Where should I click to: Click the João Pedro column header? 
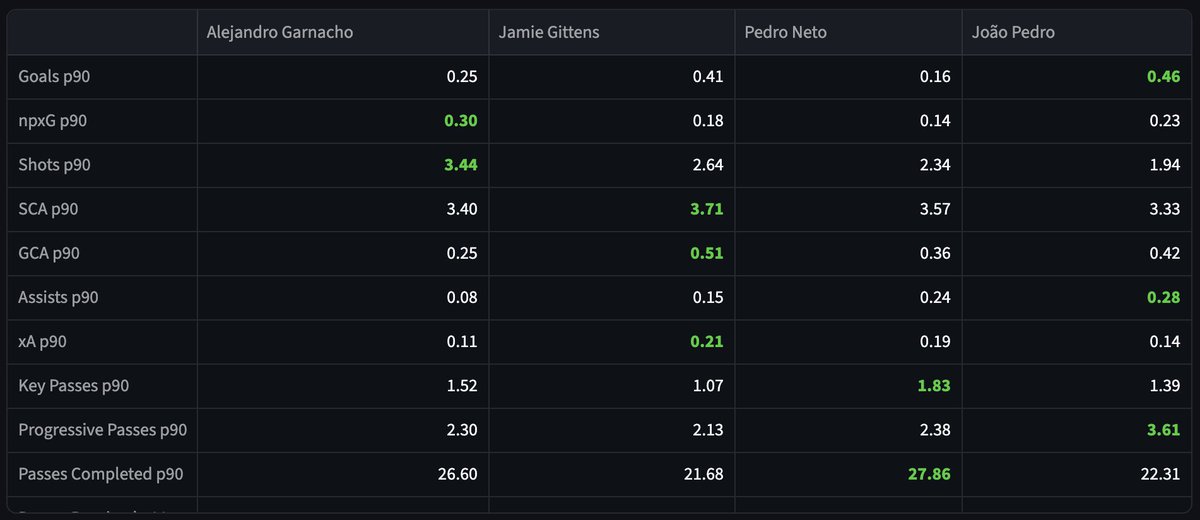(x=1077, y=32)
